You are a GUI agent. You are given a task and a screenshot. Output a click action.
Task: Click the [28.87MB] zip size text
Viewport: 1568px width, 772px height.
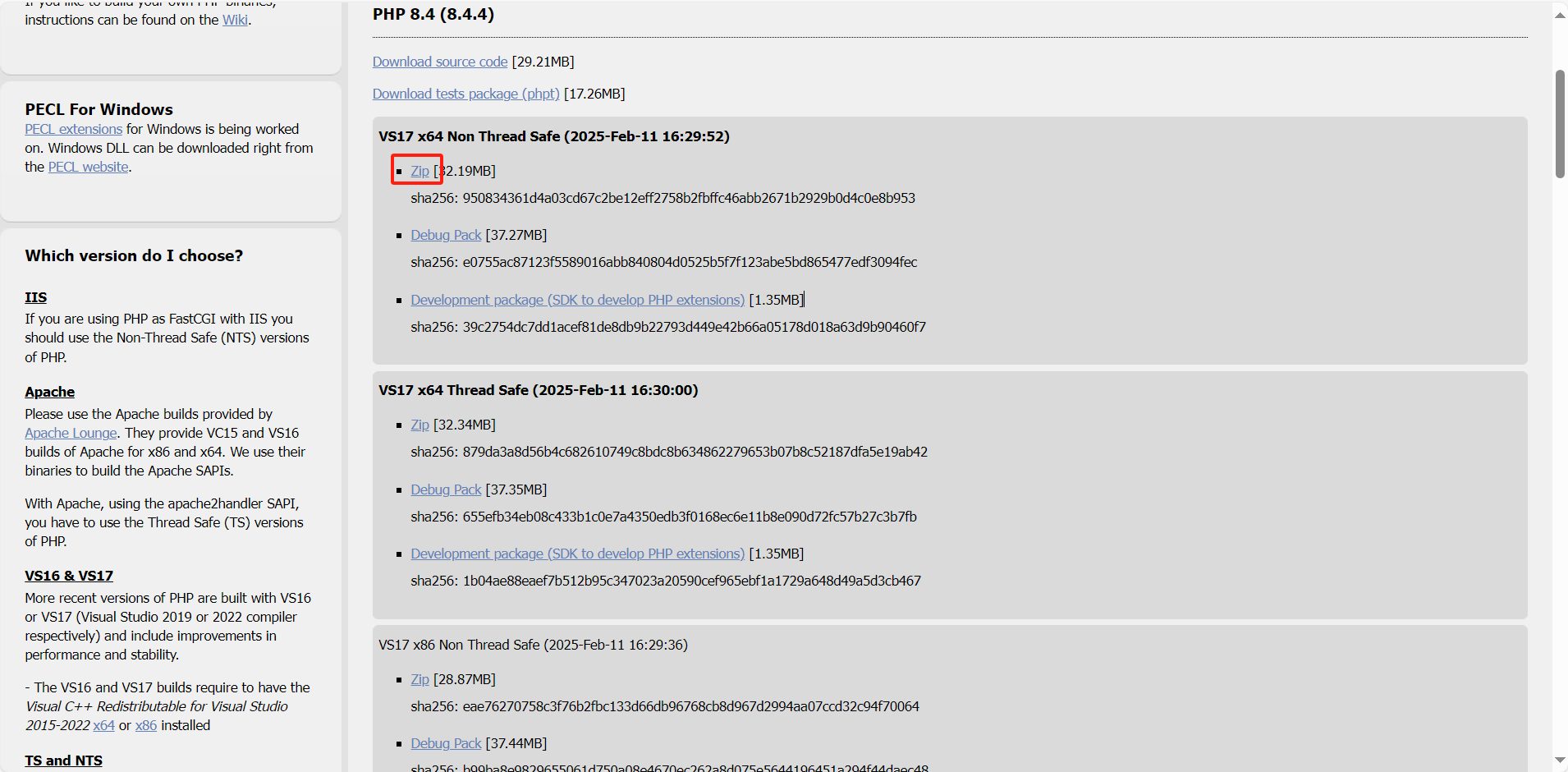[465, 679]
